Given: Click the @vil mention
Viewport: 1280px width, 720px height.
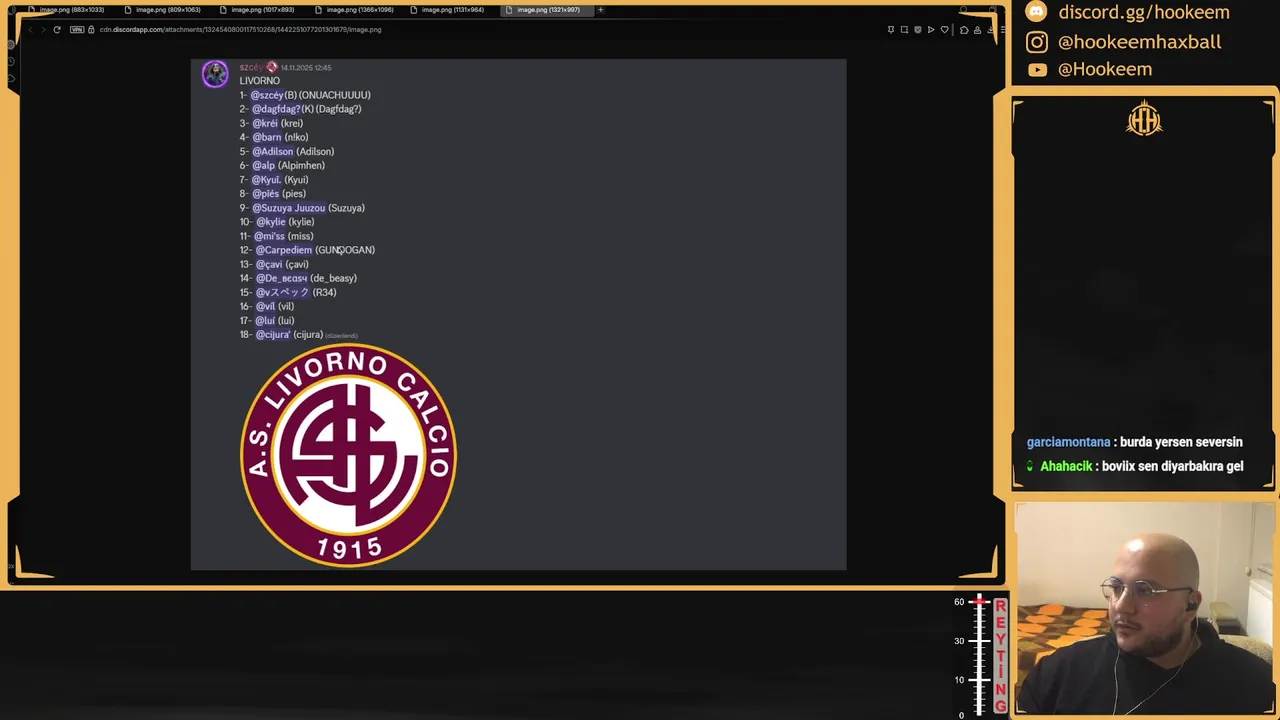Looking at the screenshot, I should [265, 306].
